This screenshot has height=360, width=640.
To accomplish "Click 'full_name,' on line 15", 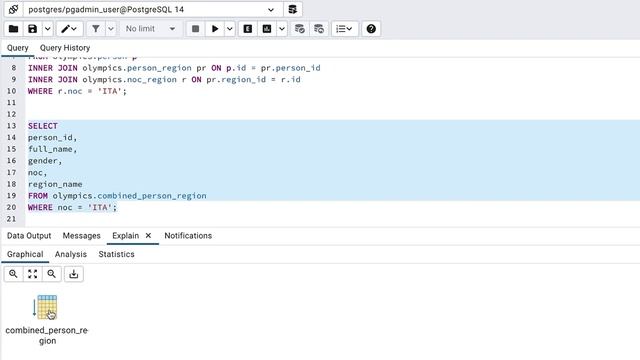I will point(52,149).
